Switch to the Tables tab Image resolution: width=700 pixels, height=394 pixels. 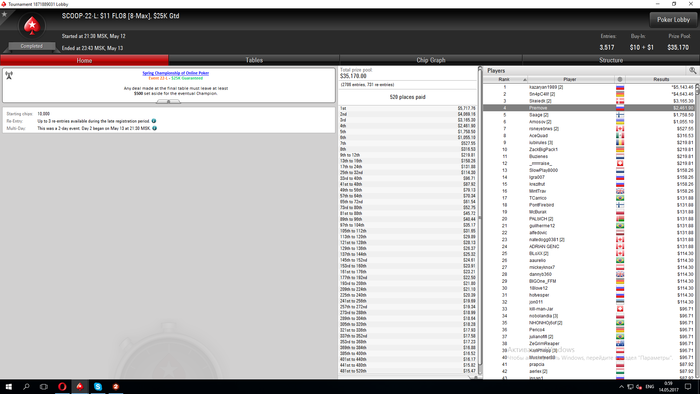[254, 60]
